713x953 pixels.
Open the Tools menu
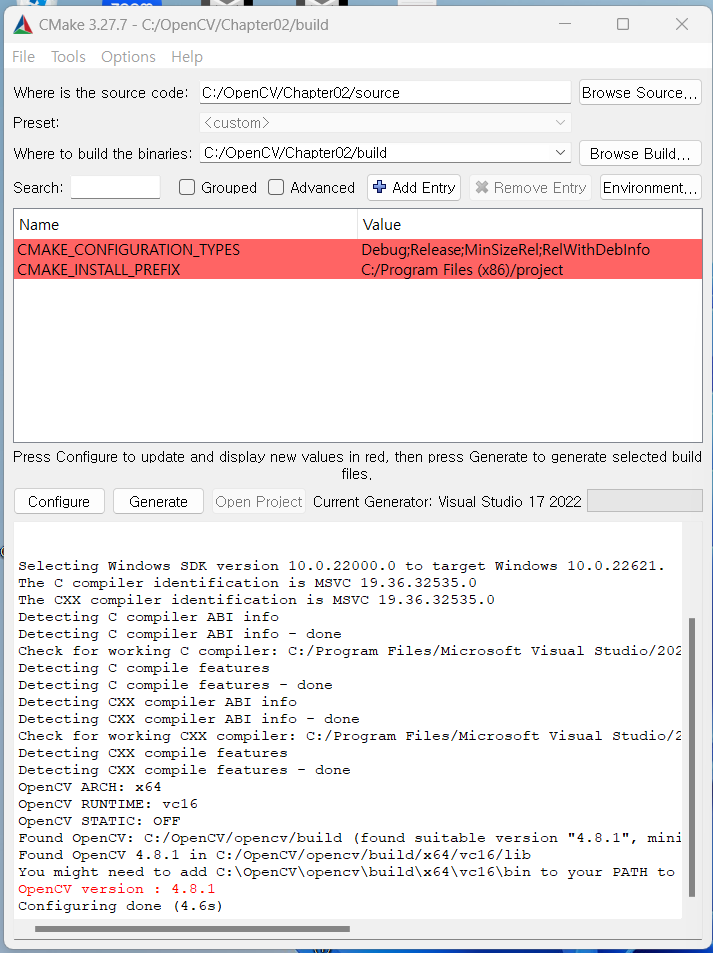coord(68,57)
